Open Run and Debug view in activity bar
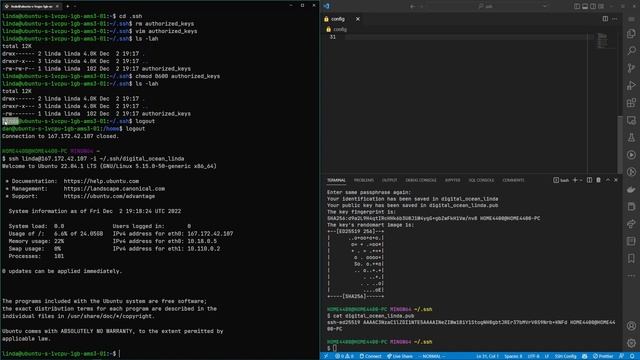Screen dimensions: 640x360 pyautogui.click(x=631, y=85)
